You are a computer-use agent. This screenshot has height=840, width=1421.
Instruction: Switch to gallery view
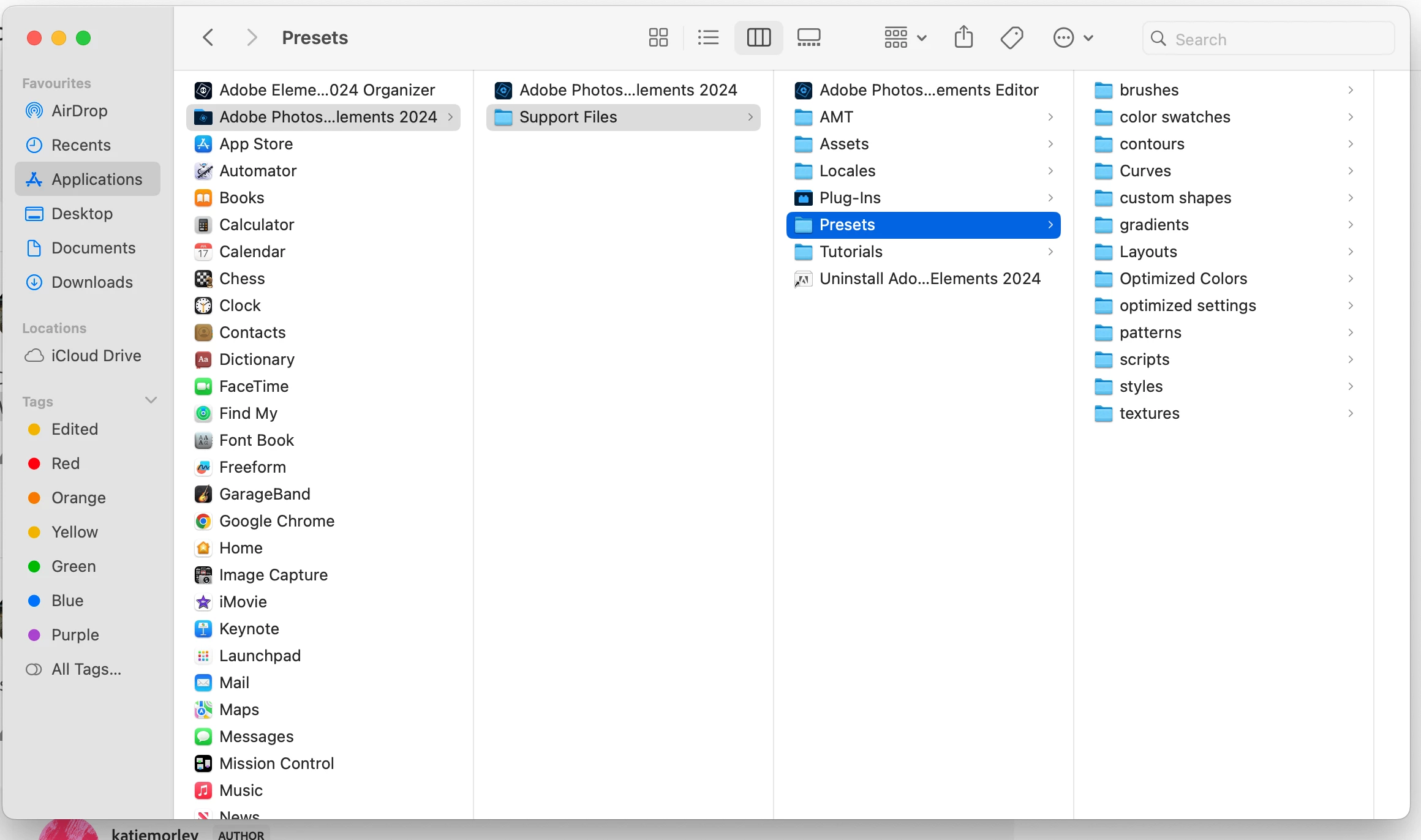[809, 38]
